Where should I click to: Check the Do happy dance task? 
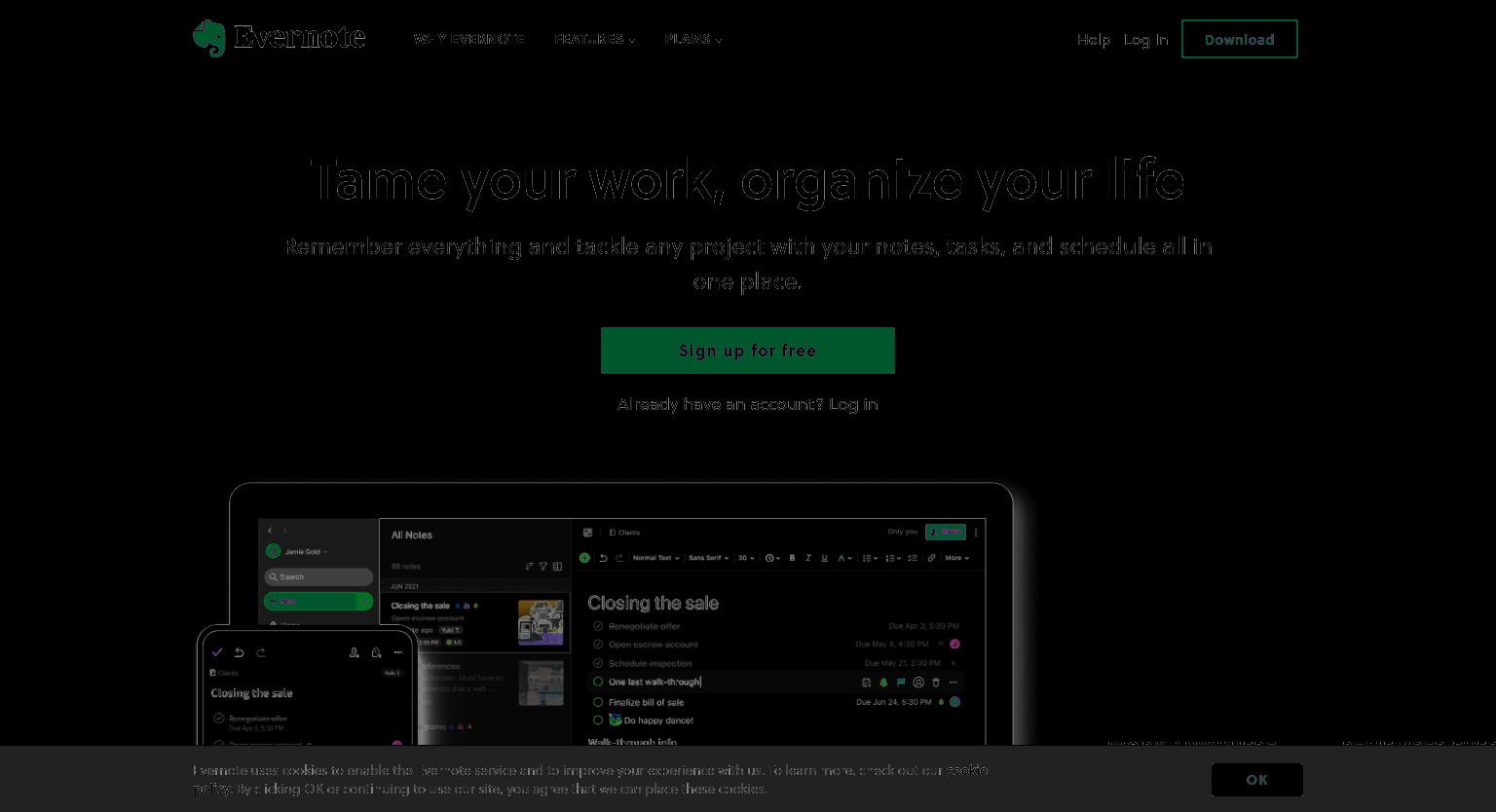tap(598, 720)
